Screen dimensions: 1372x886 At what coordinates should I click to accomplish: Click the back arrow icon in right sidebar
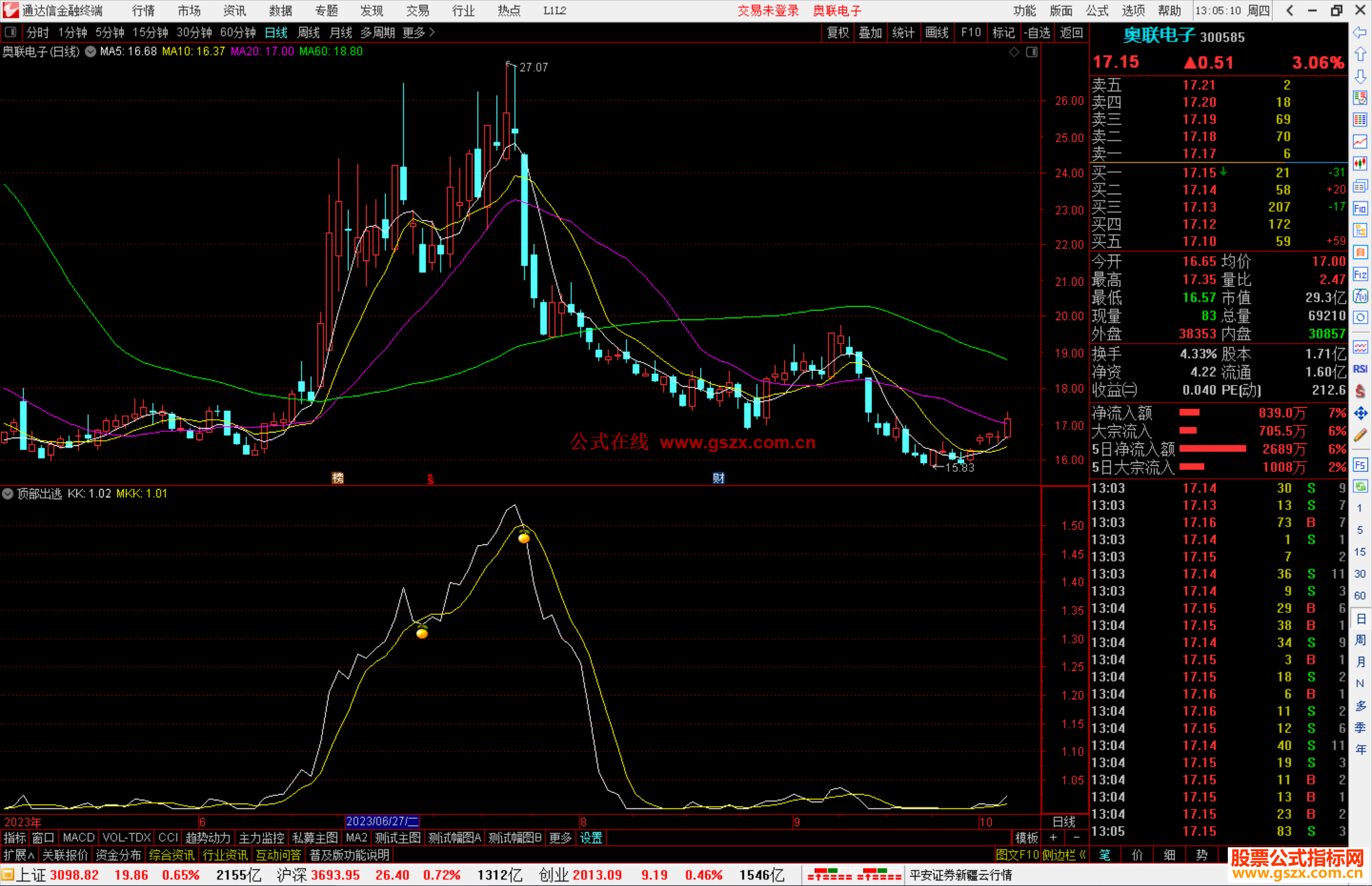coord(1360,32)
